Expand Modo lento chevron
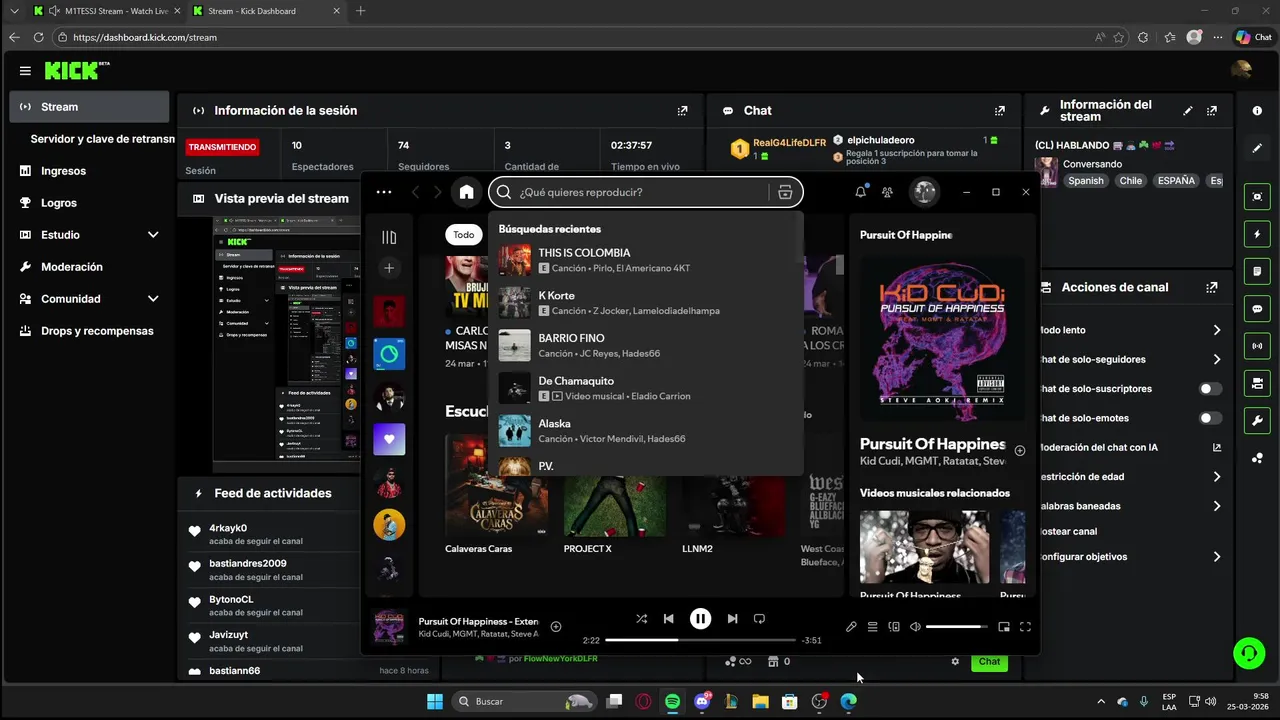The width and height of the screenshot is (1280, 720). (1217, 330)
